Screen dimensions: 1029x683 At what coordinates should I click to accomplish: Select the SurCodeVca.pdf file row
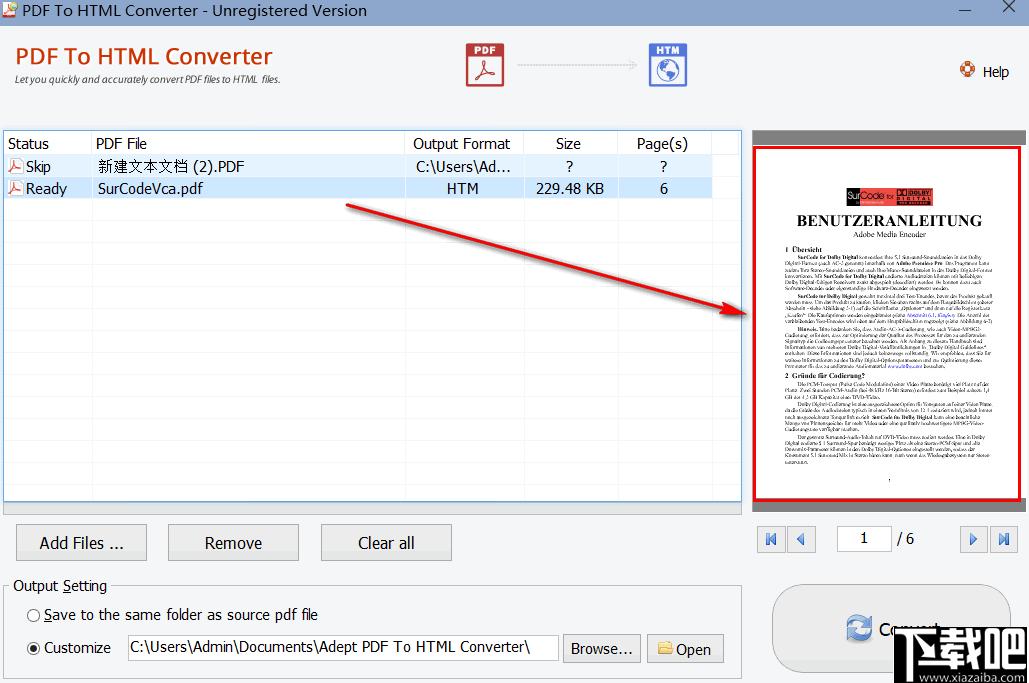click(x=358, y=188)
